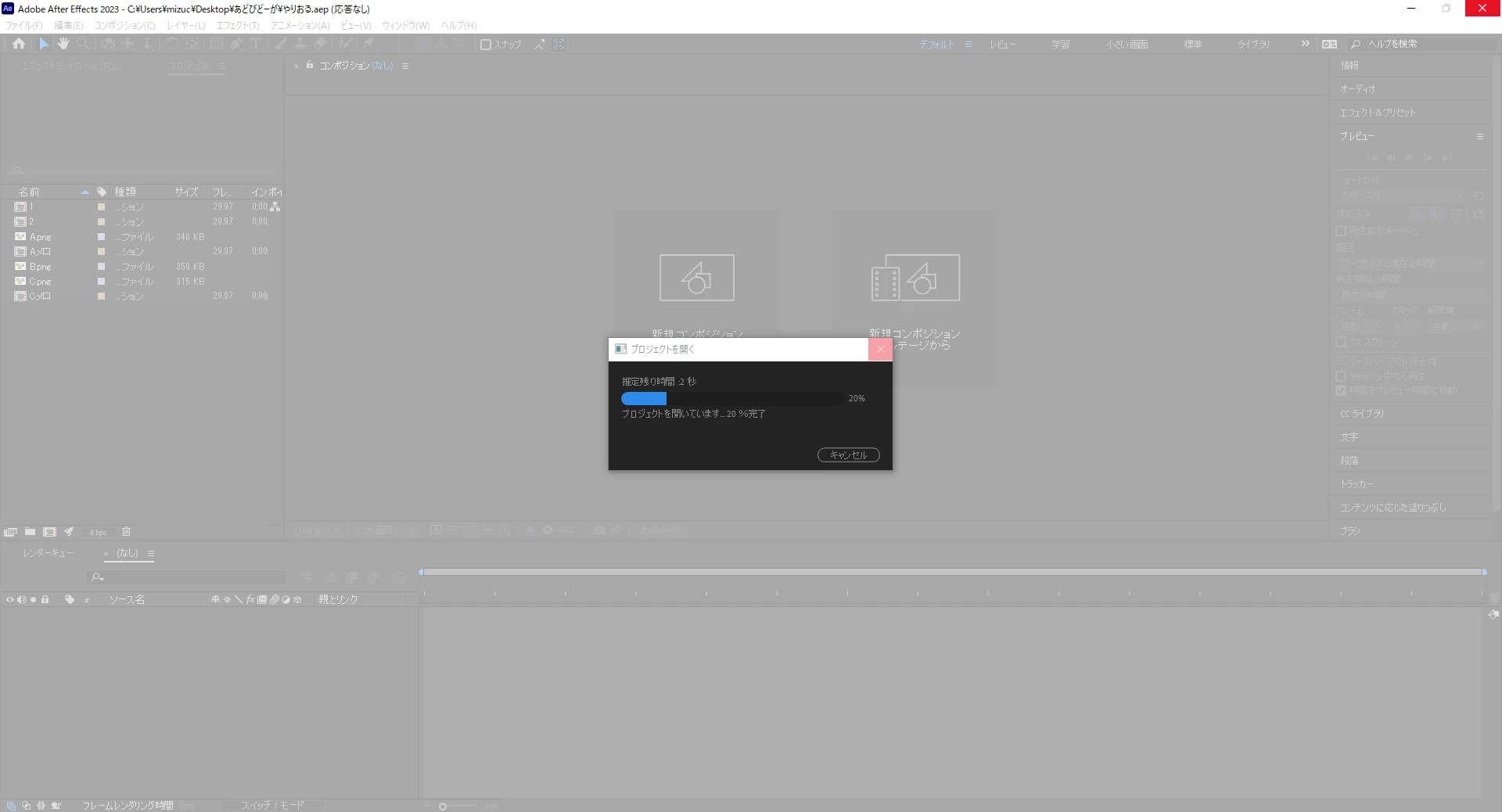Click the New Composition large icon
This screenshot has height=812, width=1502.
(697, 278)
